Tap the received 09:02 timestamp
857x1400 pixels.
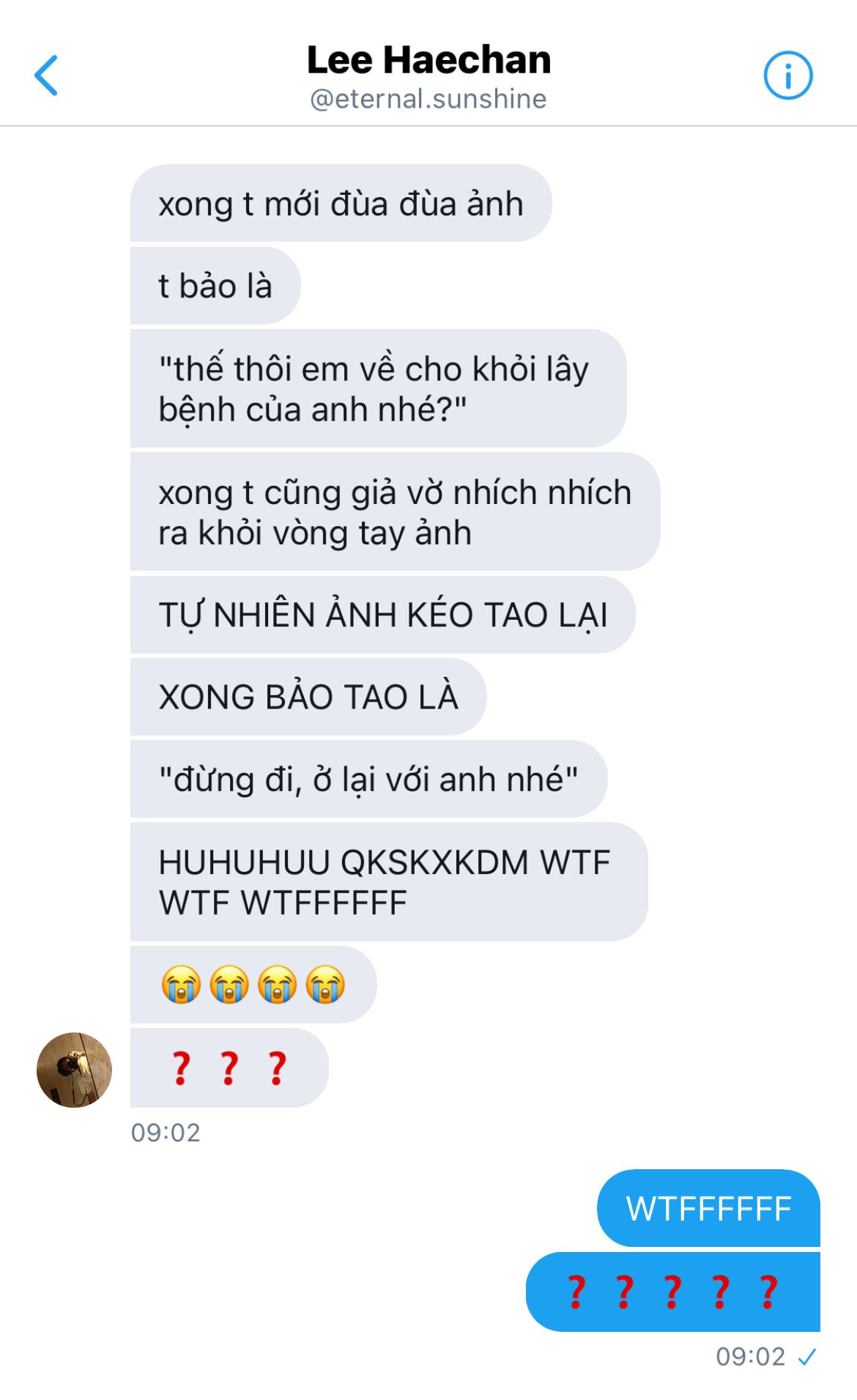(x=166, y=1133)
